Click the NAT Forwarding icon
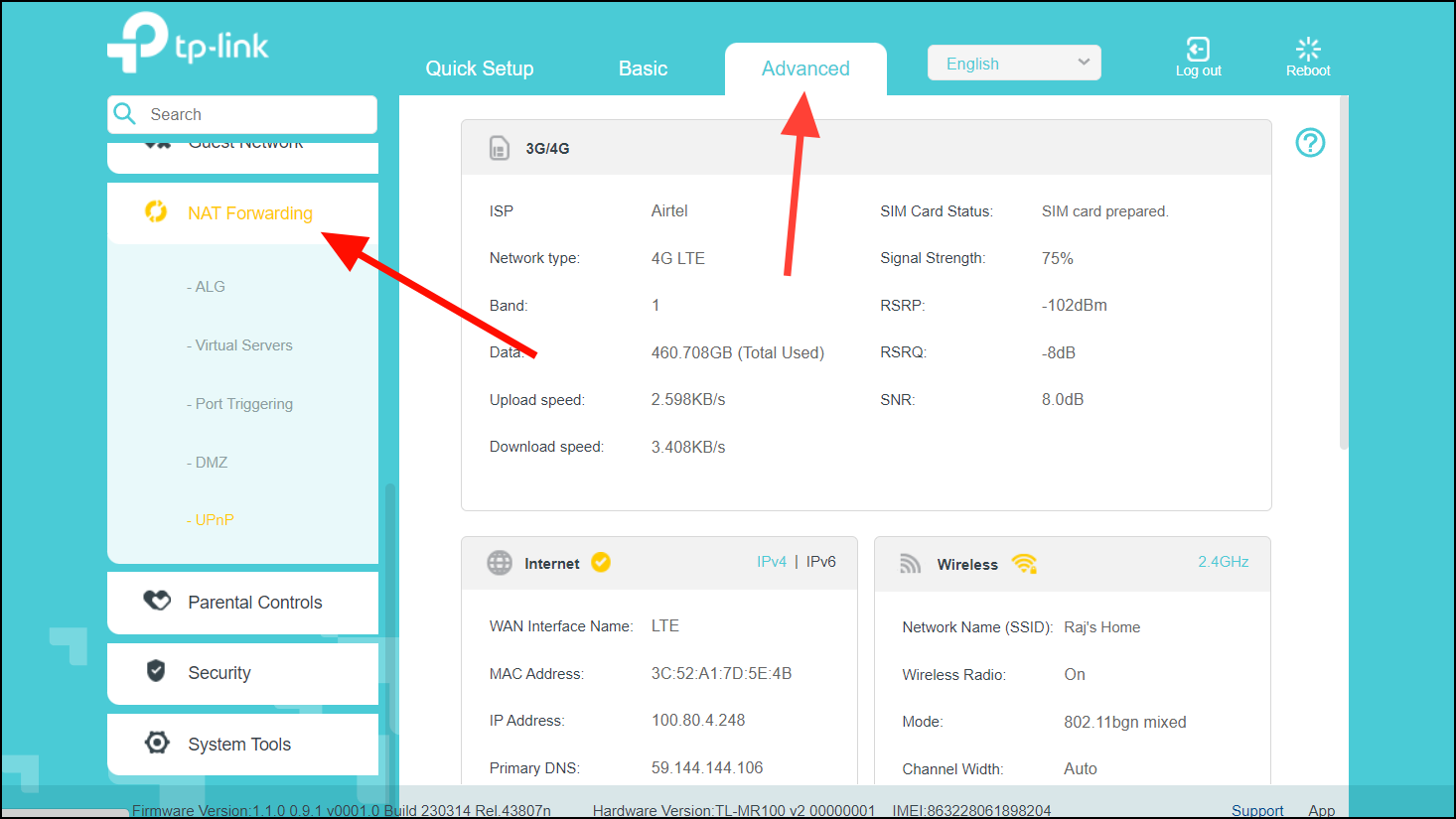This screenshot has width=1456, height=819. (156, 211)
